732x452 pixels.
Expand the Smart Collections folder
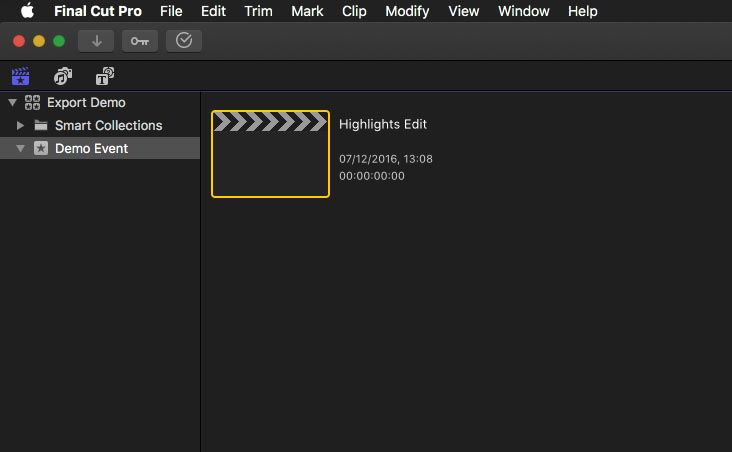[20, 125]
